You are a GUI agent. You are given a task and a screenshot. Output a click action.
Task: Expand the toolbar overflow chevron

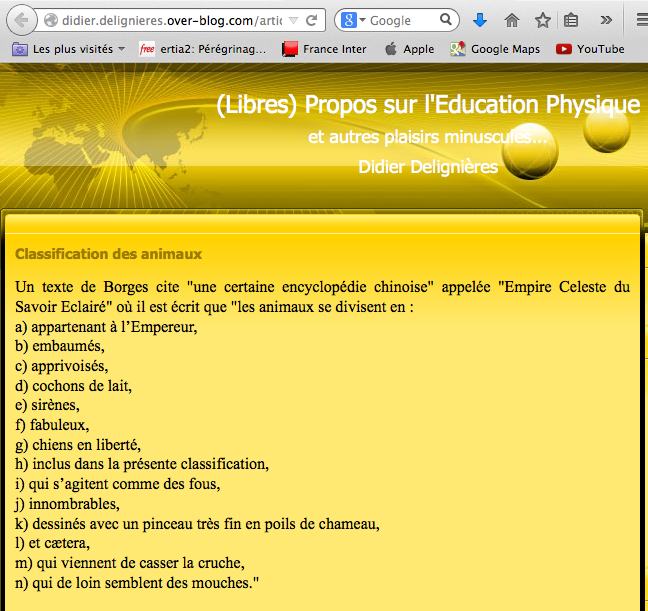point(606,20)
